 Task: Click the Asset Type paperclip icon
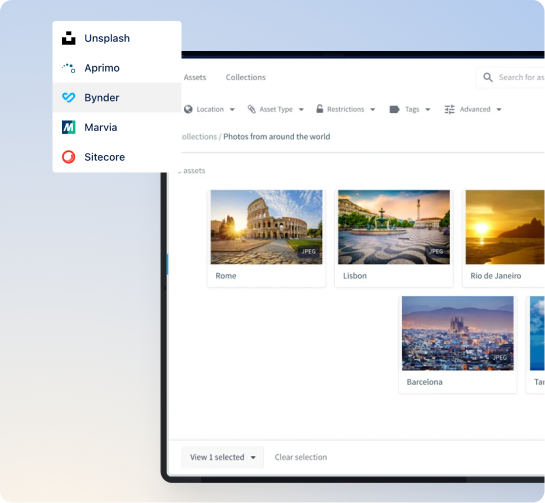tap(252, 109)
